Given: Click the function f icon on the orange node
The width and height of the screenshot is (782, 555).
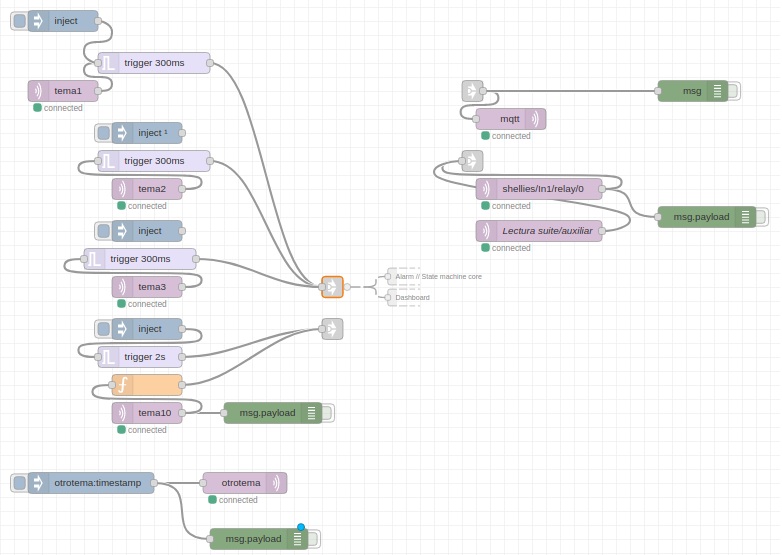Looking at the screenshot, I should click(122, 385).
